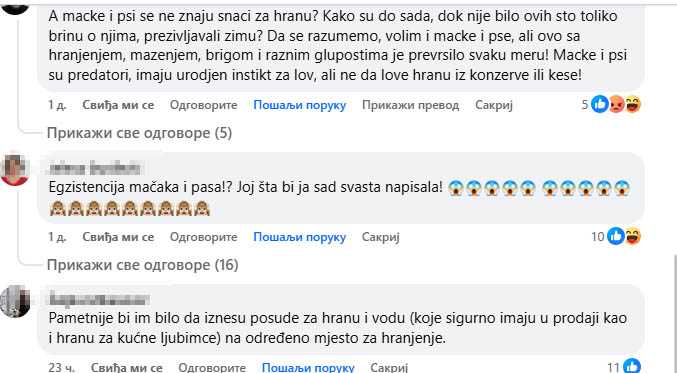Open profile picture of the Egzistencija comment author
The image size is (677, 373).
[15, 169]
